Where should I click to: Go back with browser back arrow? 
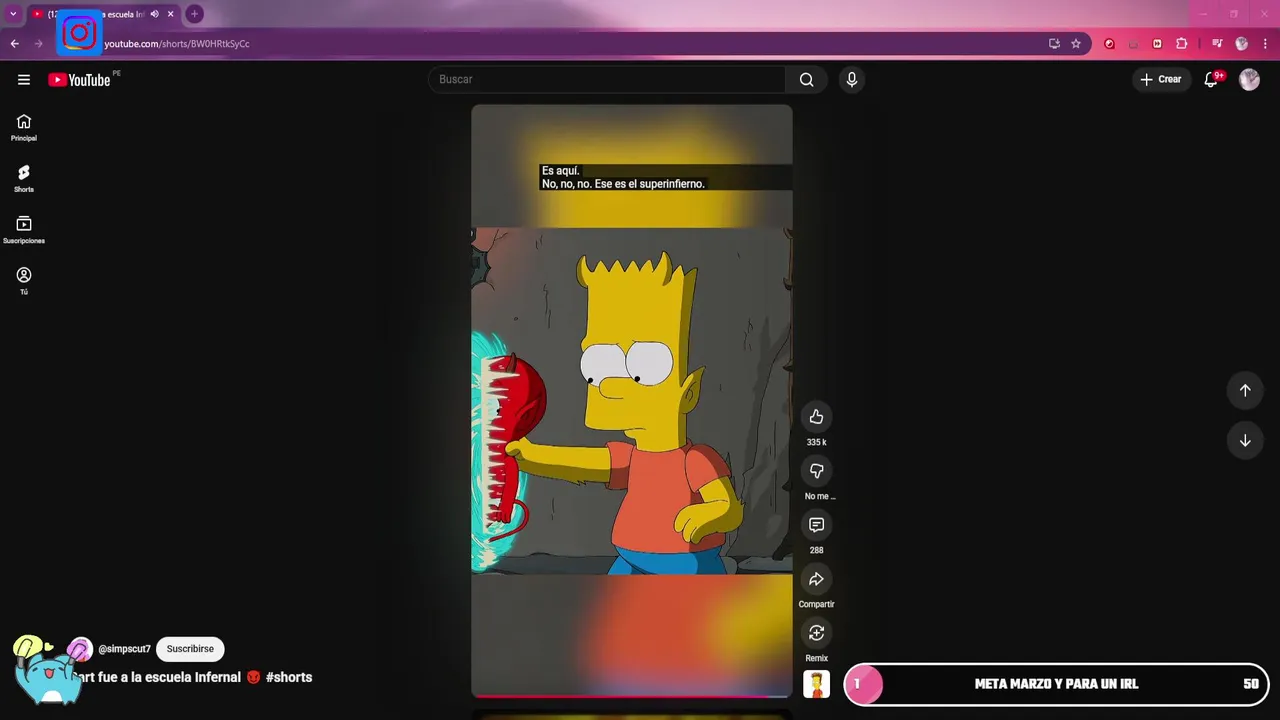click(14, 44)
